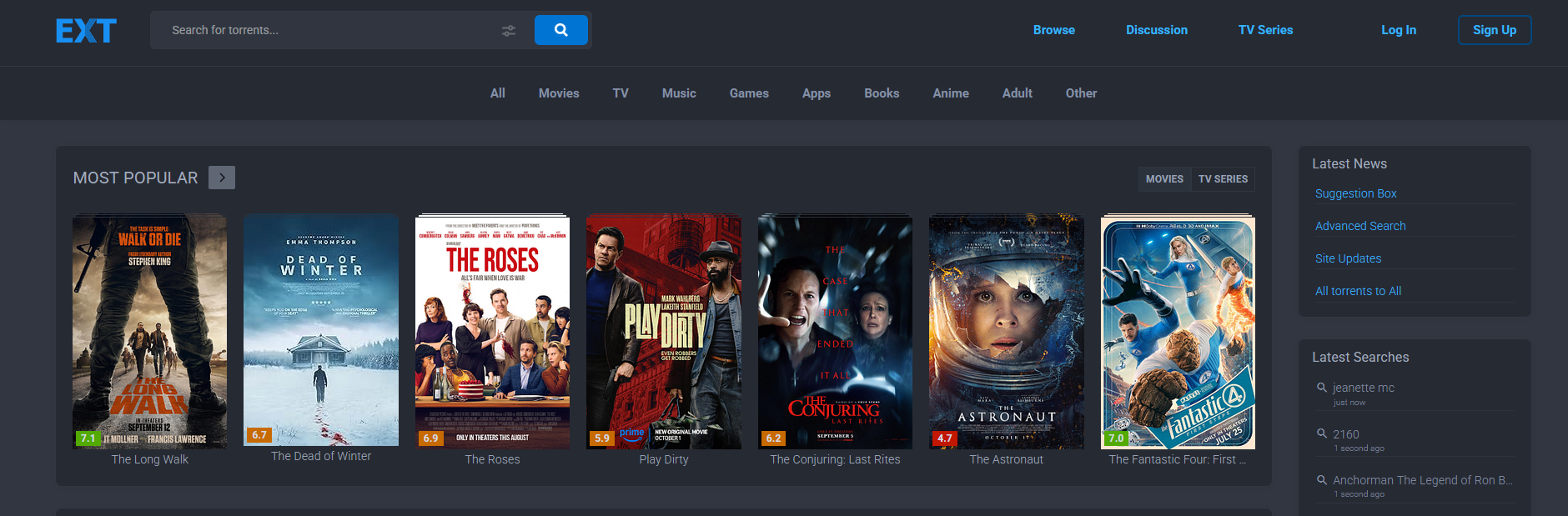The width and height of the screenshot is (1568, 516).
Task: Click the 2160 latest search
Action: (1346, 434)
